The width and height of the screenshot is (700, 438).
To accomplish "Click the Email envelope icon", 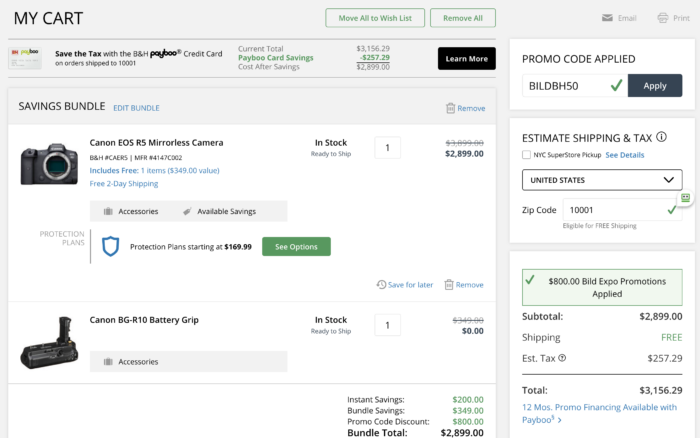I will coord(606,18).
